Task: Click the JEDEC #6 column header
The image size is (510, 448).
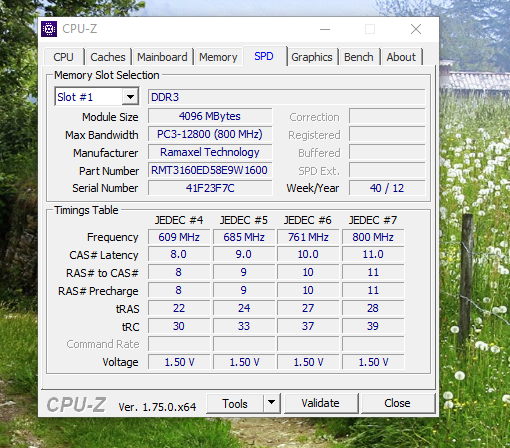Action: [308, 220]
